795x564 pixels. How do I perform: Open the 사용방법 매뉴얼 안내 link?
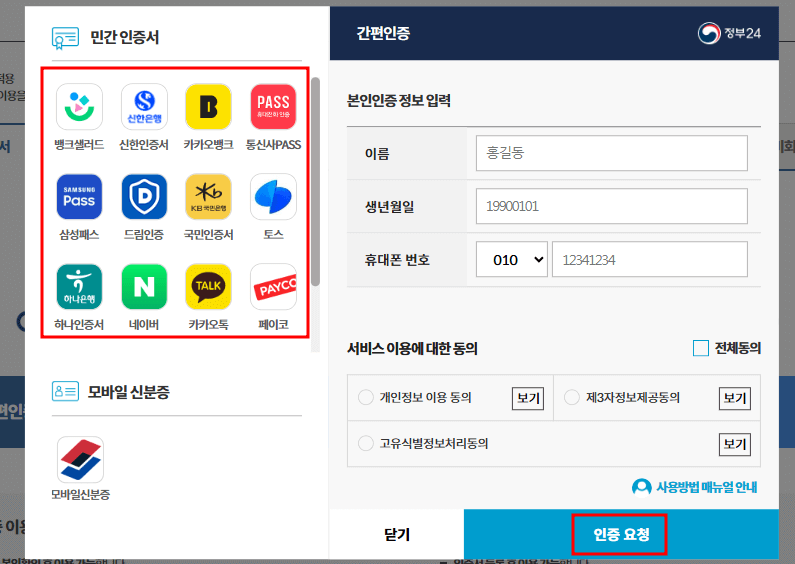pyautogui.click(x=707, y=487)
